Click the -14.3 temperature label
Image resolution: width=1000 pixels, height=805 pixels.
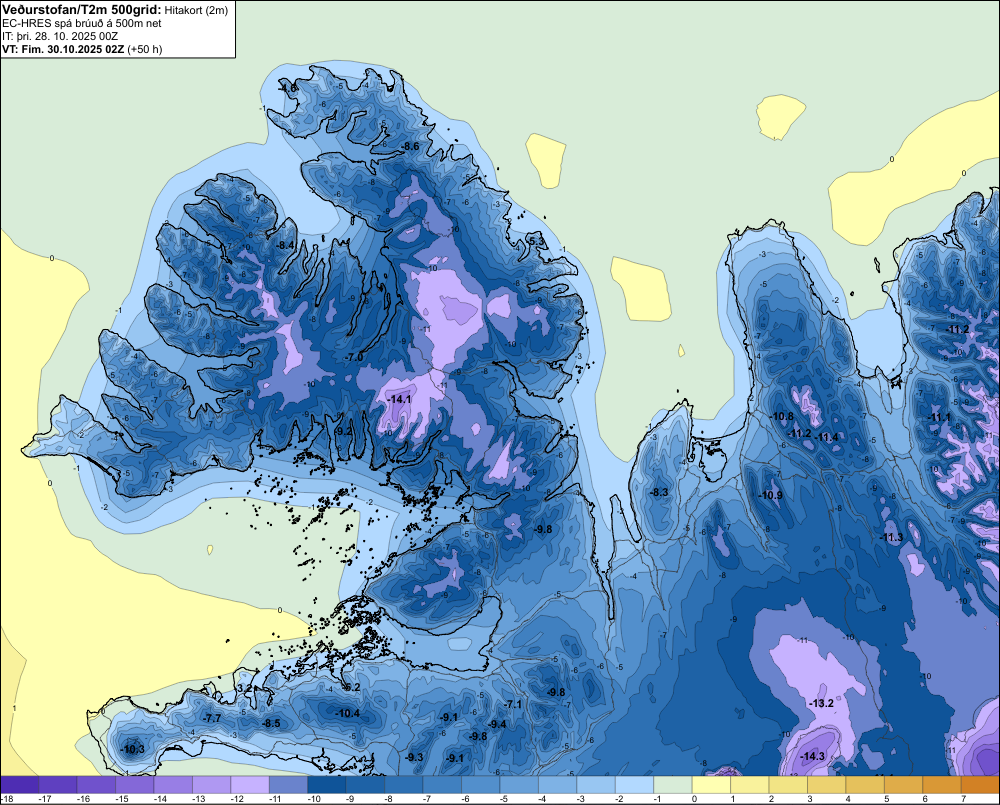[x=812, y=756]
